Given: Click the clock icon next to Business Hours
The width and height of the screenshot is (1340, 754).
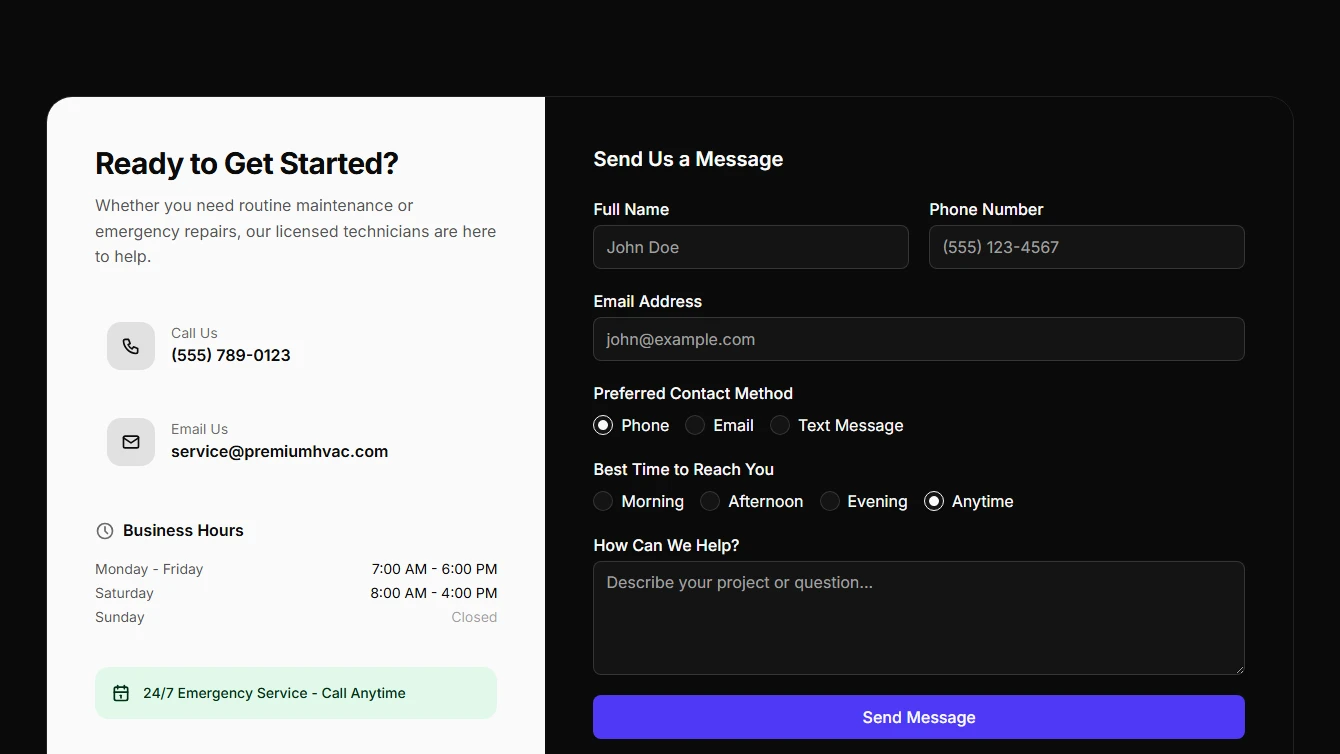Looking at the screenshot, I should tap(105, 531).
